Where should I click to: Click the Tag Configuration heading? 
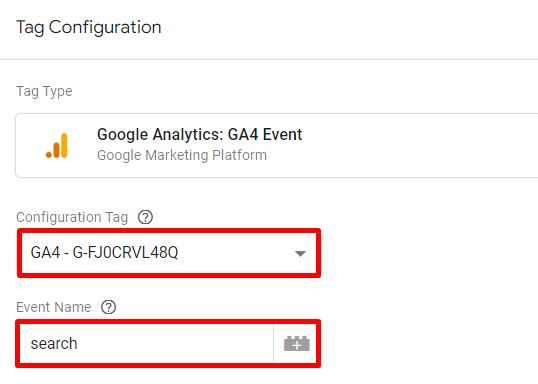(x=89, y=27)
